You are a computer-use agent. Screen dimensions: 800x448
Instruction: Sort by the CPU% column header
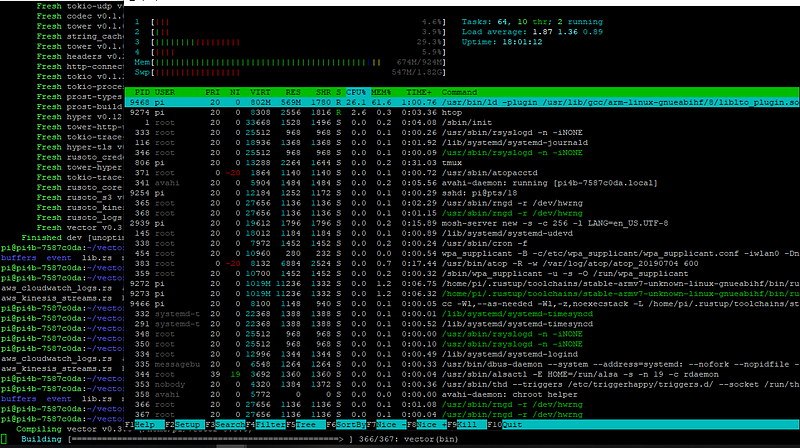pyautogui.click(x=356, y=92)
